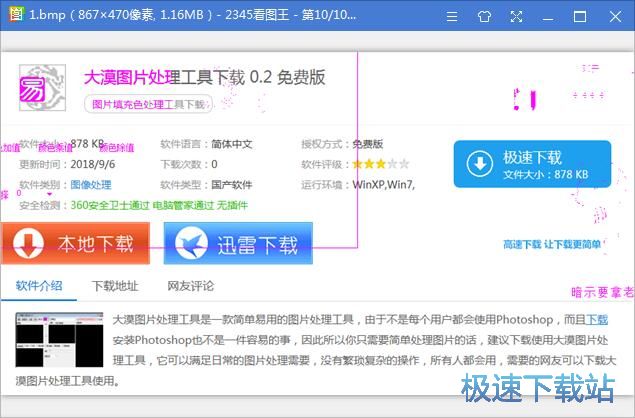This screenshot has height=418, width=635.
Task: Select the 软件介绍 tab
Action: pyautogui.click(x=39, y=286)
